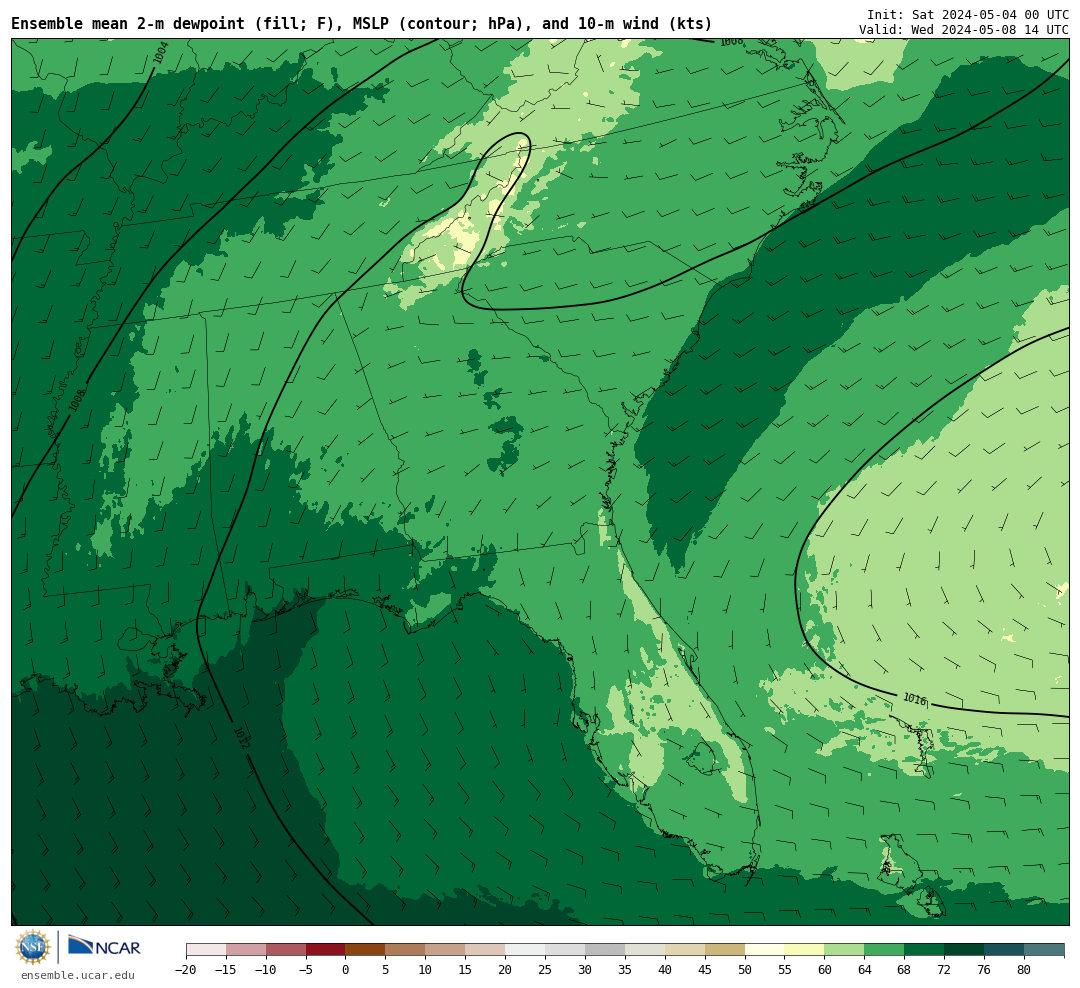Click the 1016 contour label near Bahamas

pyautogui.click(x=915, y=699)
